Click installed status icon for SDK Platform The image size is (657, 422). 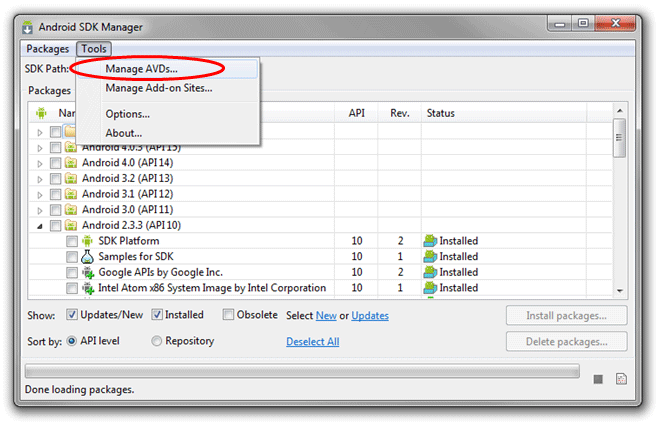click(430, 241)
